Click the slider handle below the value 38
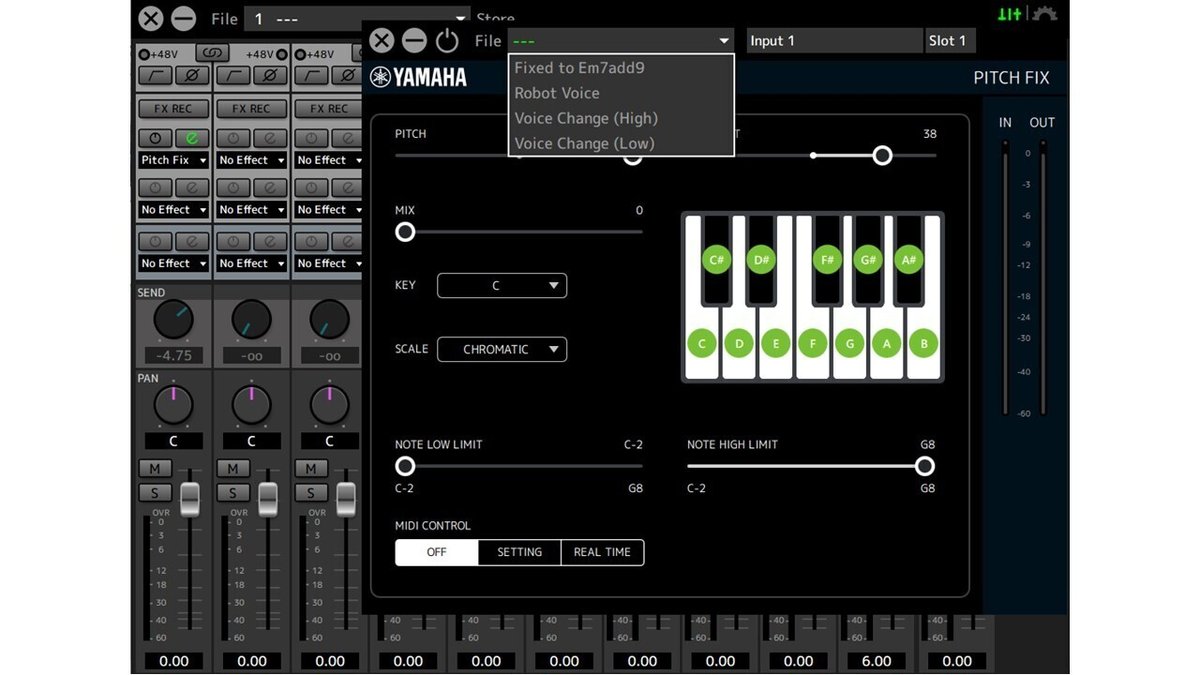Image resolution: width=1200 pixels, height=675 pixels. coord(882,155)
